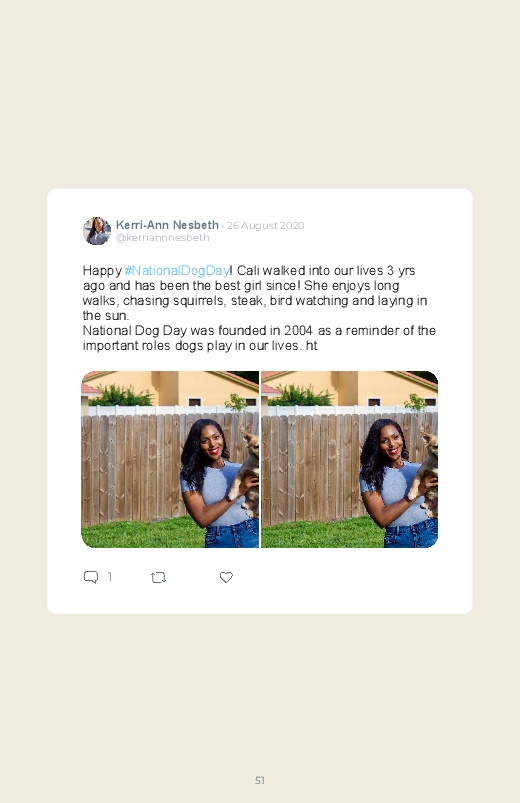This screenshot has width=520, height=803.
Task: Click the retweet arrows icon
Action: pos(158,578)
